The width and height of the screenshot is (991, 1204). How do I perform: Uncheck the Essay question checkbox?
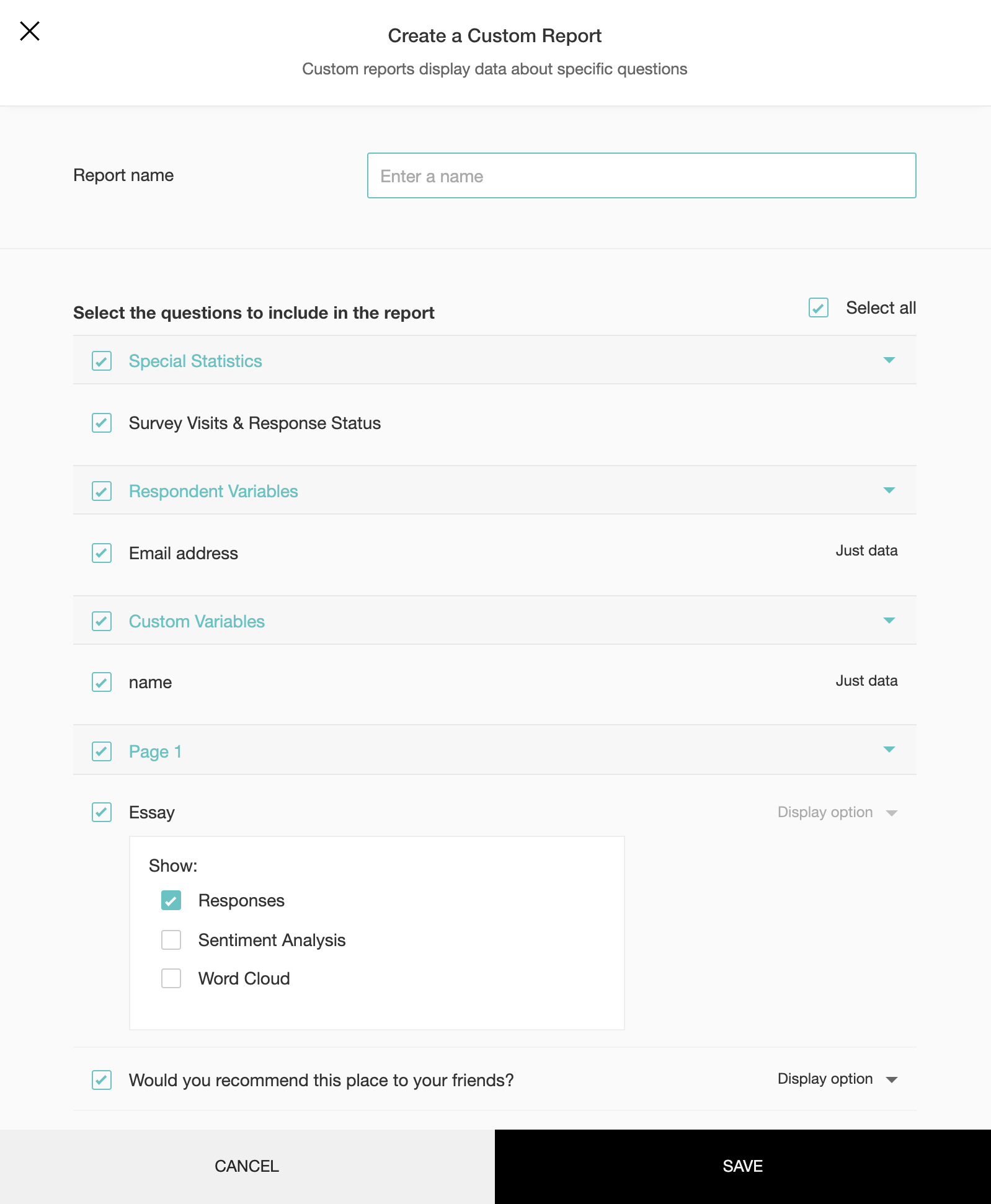pos(102,812)
